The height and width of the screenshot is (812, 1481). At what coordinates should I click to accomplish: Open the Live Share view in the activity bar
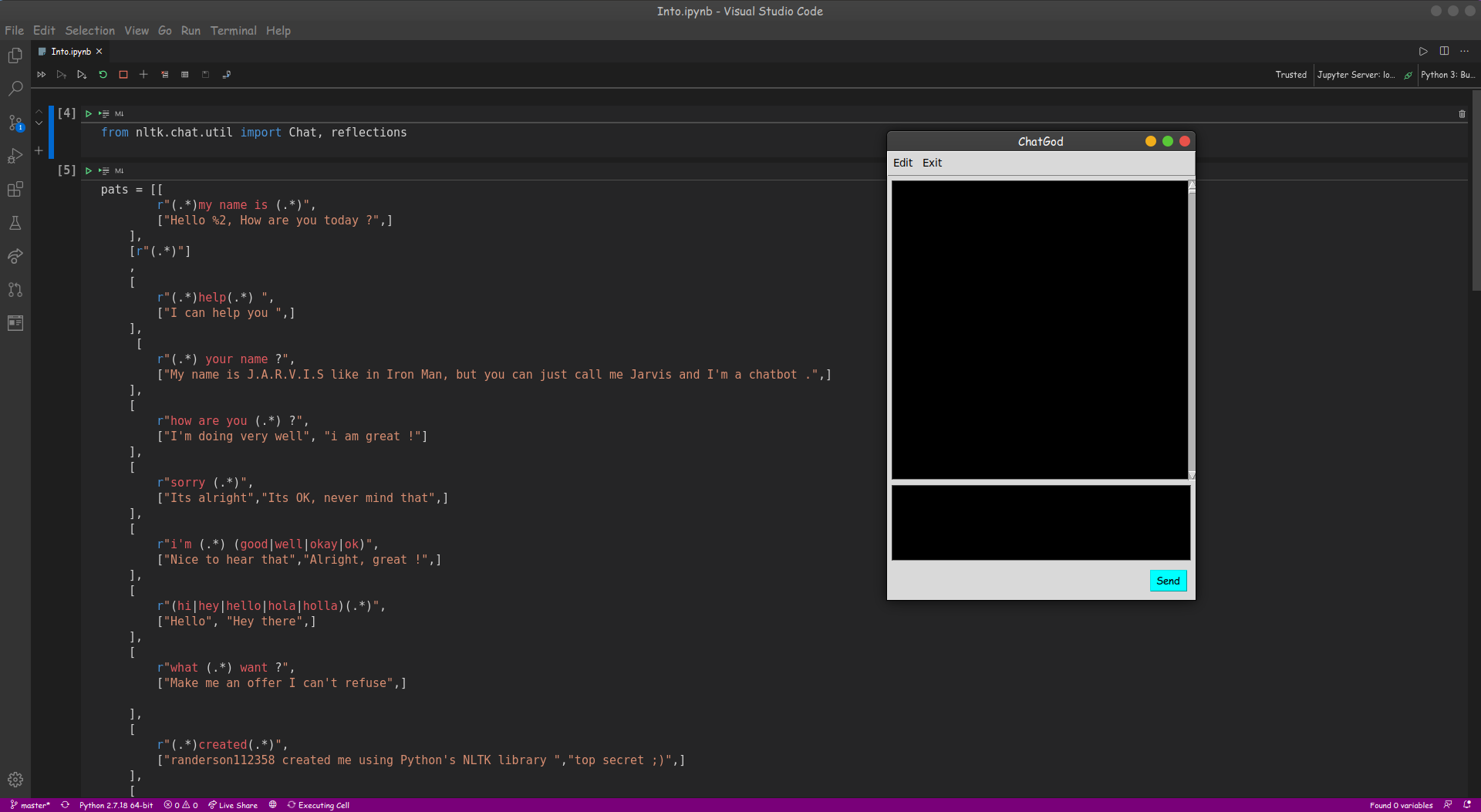pos(15,256)
